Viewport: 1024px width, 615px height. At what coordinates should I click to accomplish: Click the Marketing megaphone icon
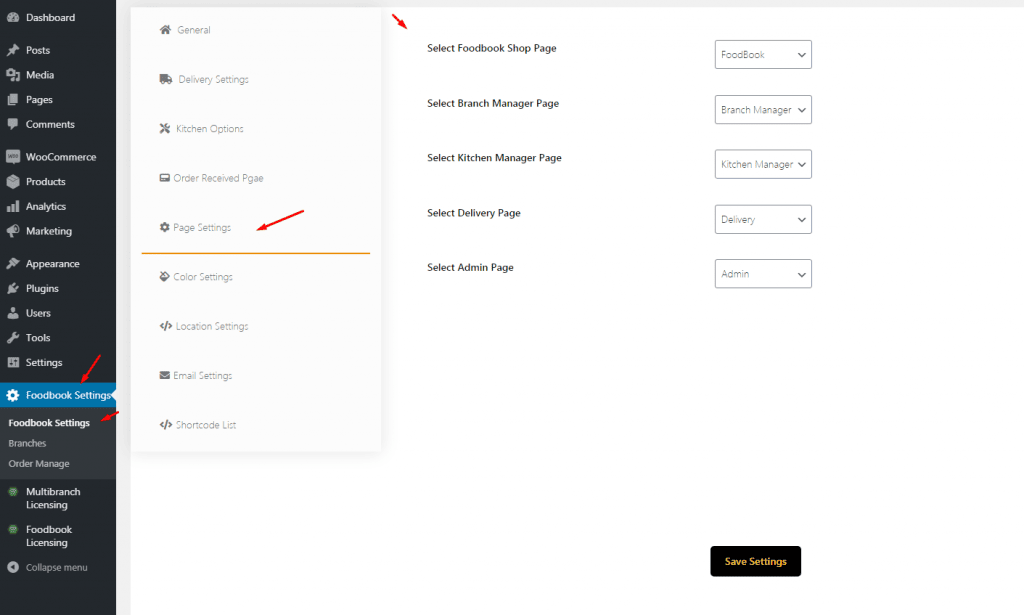click(13, 231)
